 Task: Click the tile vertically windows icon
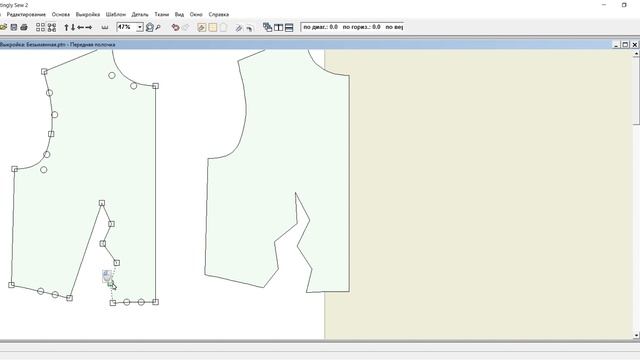click(278, 27)
